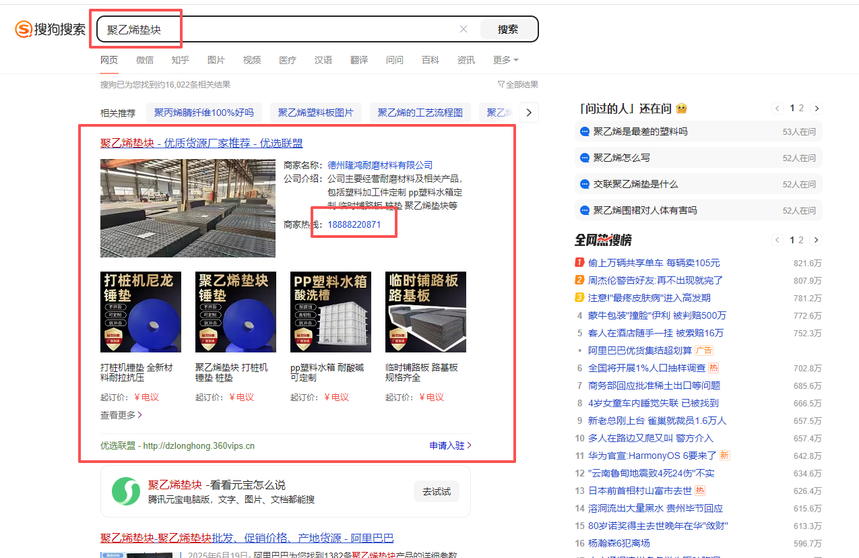Switch to the 图片 tab
859x558 pixels.
[216, 60]
